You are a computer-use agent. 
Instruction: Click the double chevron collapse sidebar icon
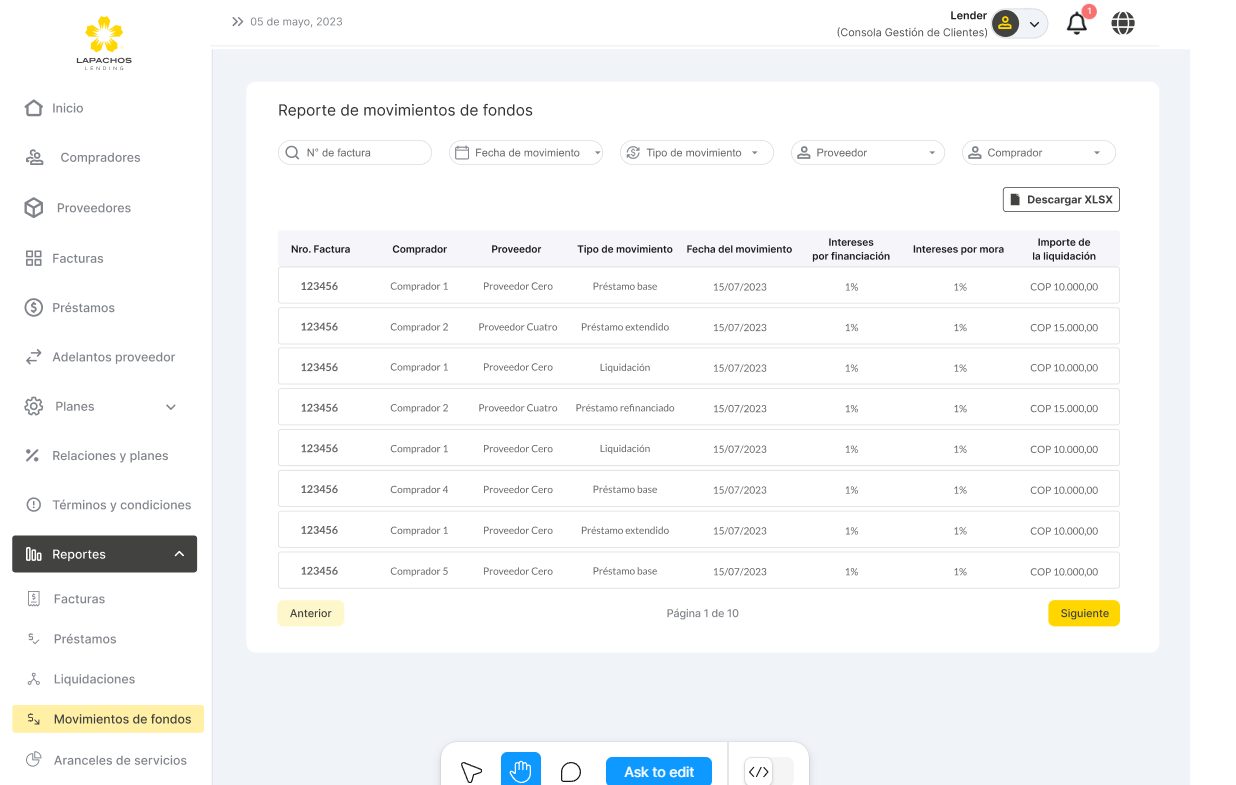point(238,21)
